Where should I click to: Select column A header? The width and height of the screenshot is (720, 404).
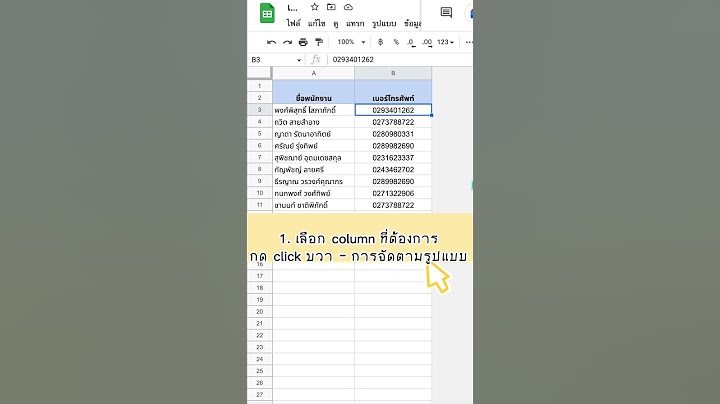(314, 73)
